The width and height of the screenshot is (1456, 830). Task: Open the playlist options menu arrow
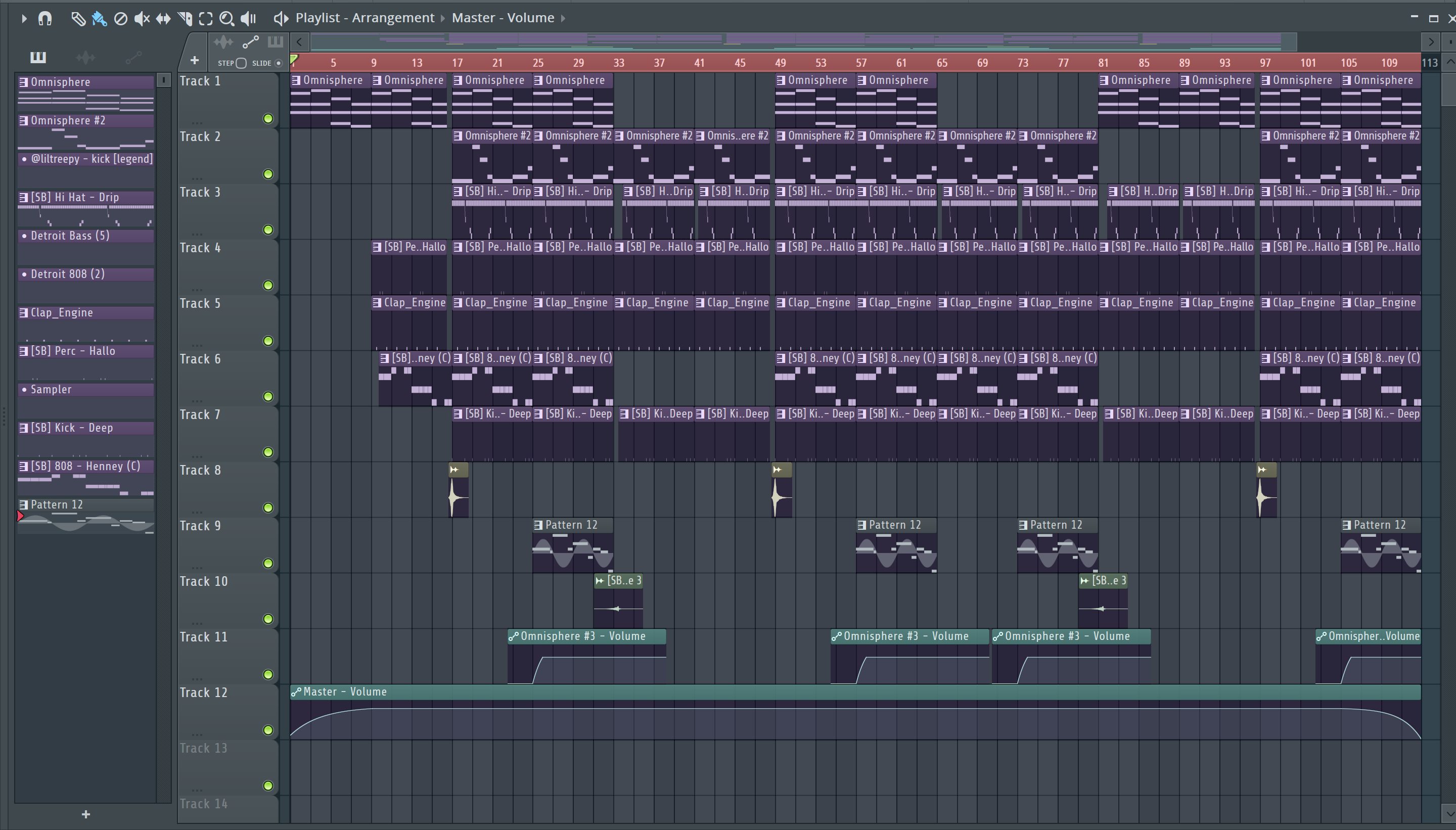click(24, 19)
